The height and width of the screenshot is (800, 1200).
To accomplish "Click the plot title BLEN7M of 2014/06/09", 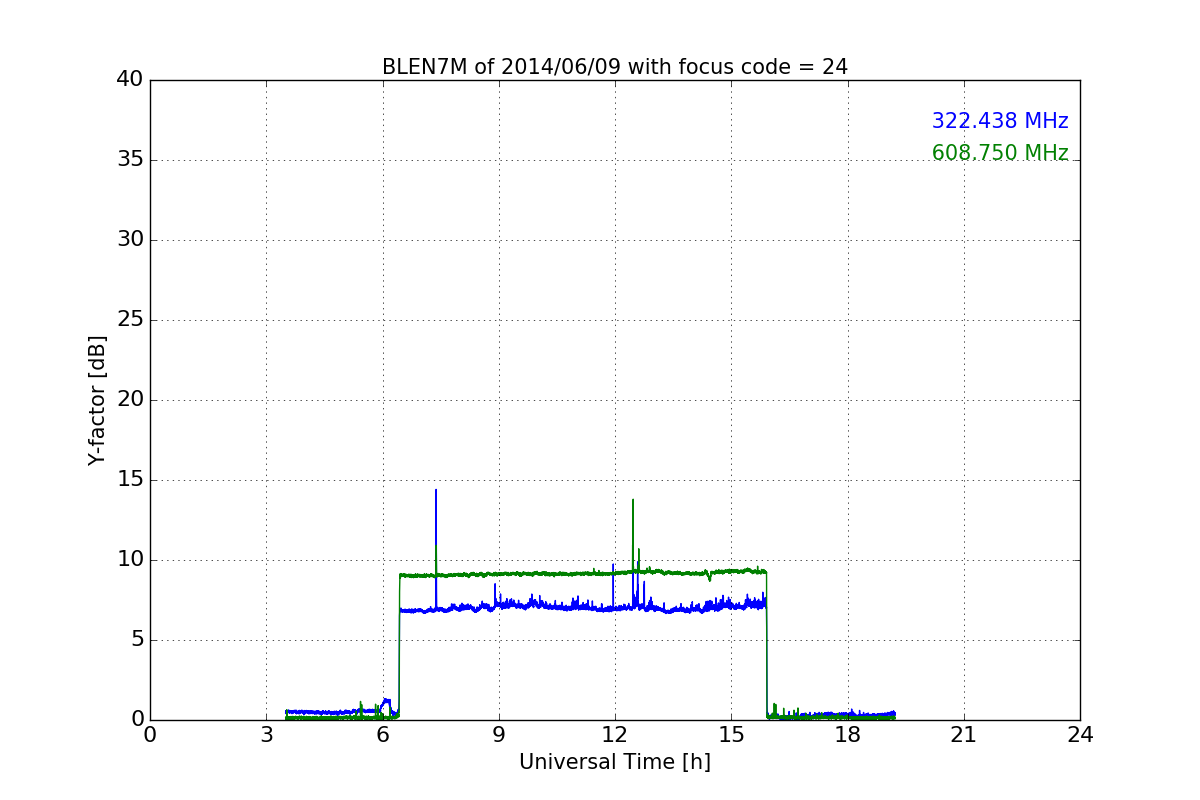I will pyautogui.click(x=614, y=67).
